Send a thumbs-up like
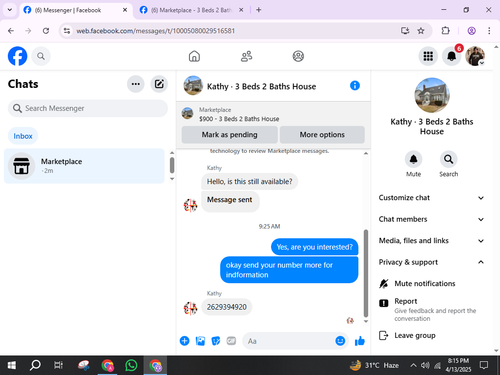500x375 pixels. (x=360, y=341)
